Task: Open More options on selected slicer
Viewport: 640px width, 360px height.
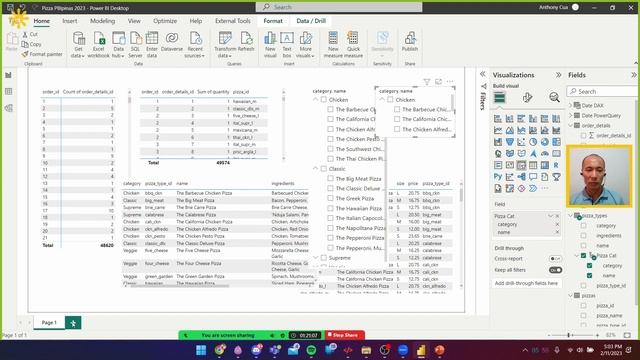Action: [450, 82]
